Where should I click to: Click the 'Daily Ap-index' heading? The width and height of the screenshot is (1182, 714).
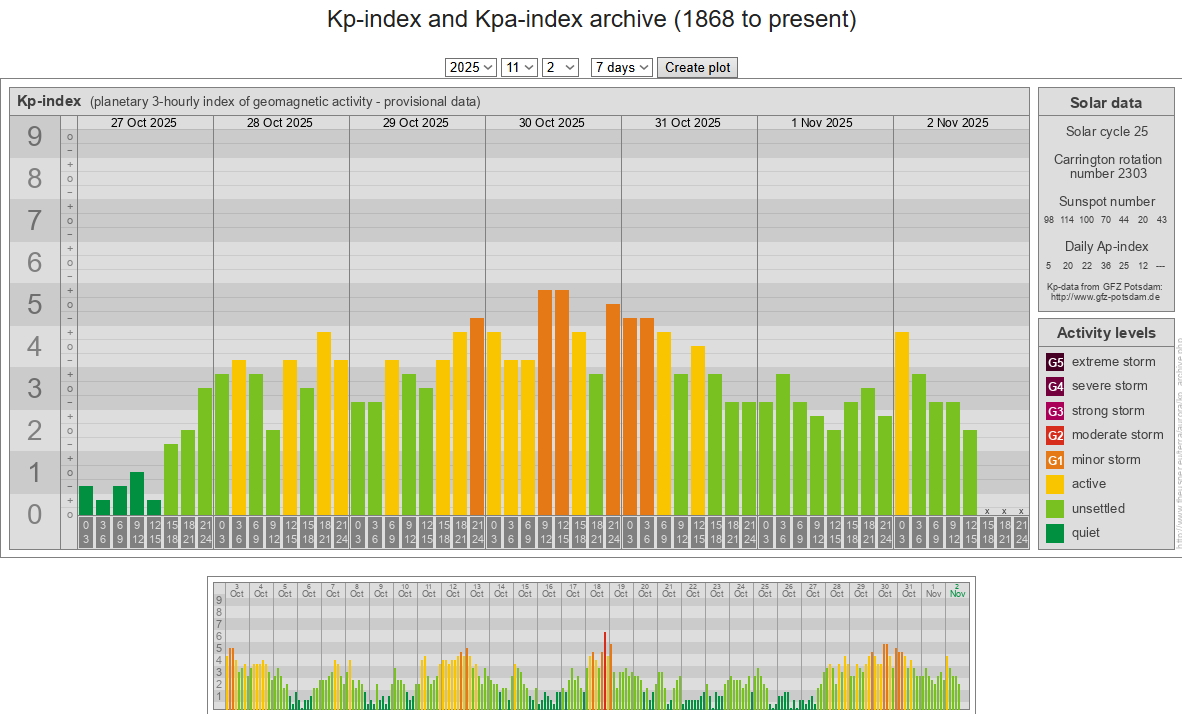[1107, 247]
